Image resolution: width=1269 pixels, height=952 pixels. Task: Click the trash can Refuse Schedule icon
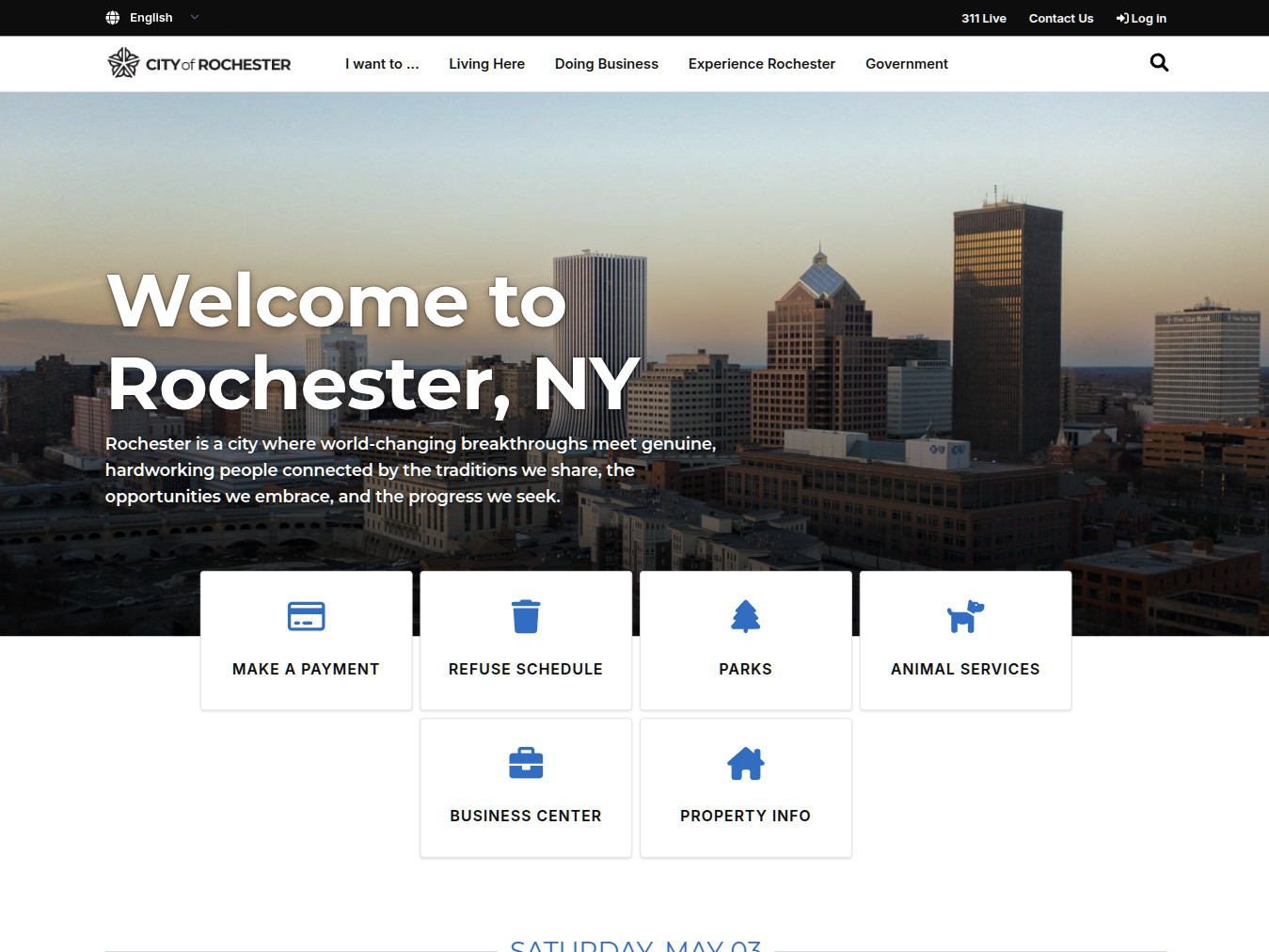[x=525, y=616]
